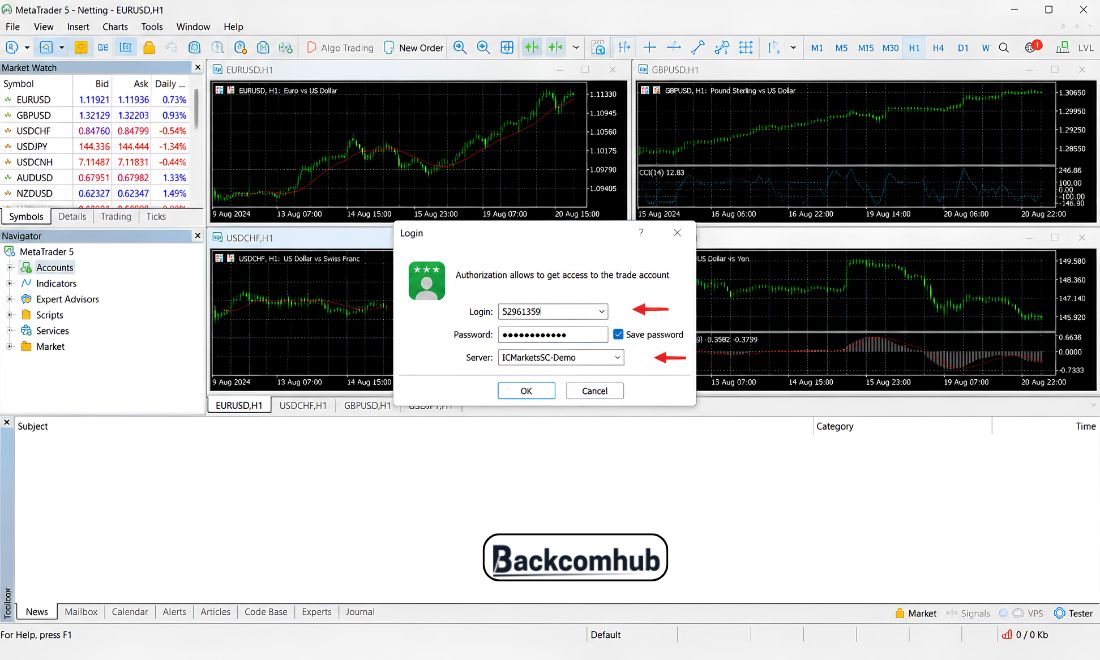Click the Navigator panel toolbar icon
The image size is (1100, 660).
126,48
